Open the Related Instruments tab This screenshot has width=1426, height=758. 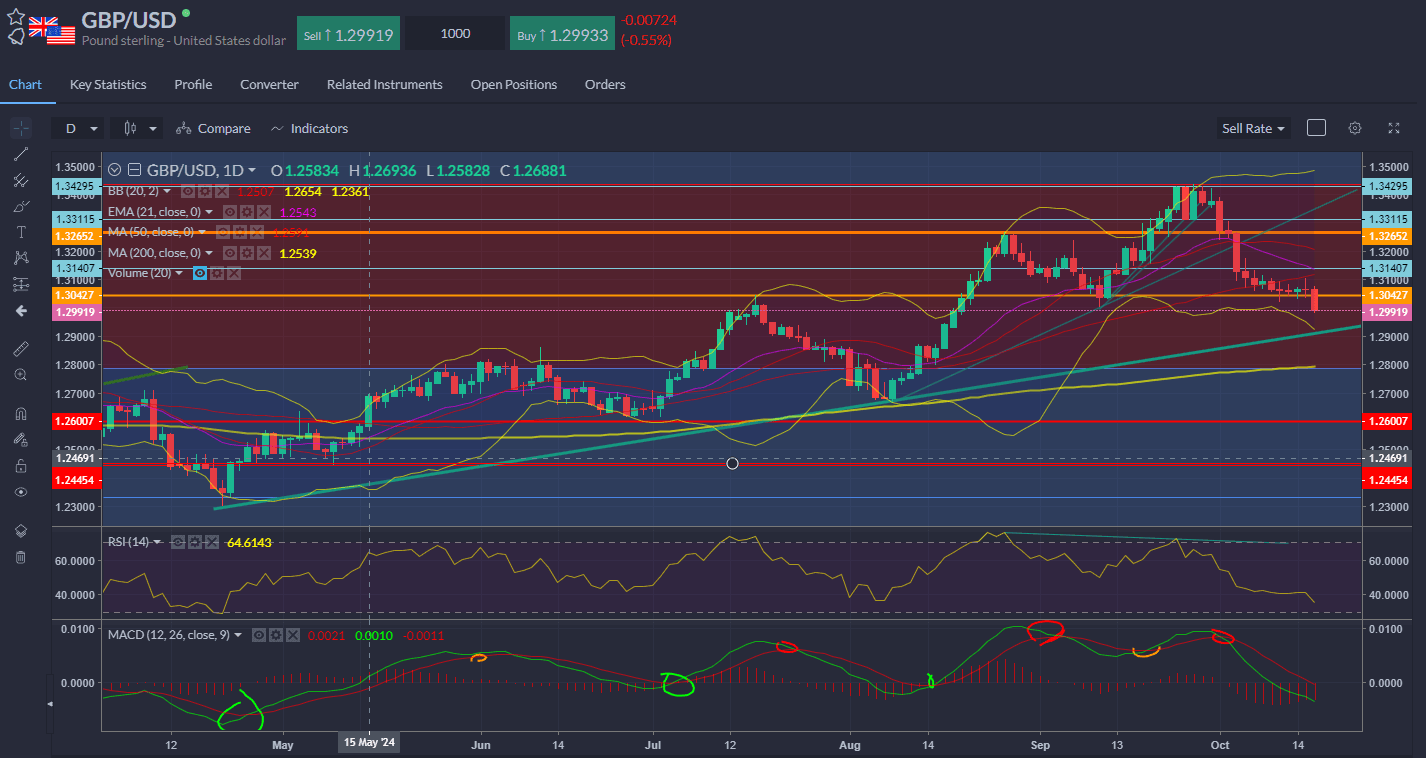[x=384, y=85]
